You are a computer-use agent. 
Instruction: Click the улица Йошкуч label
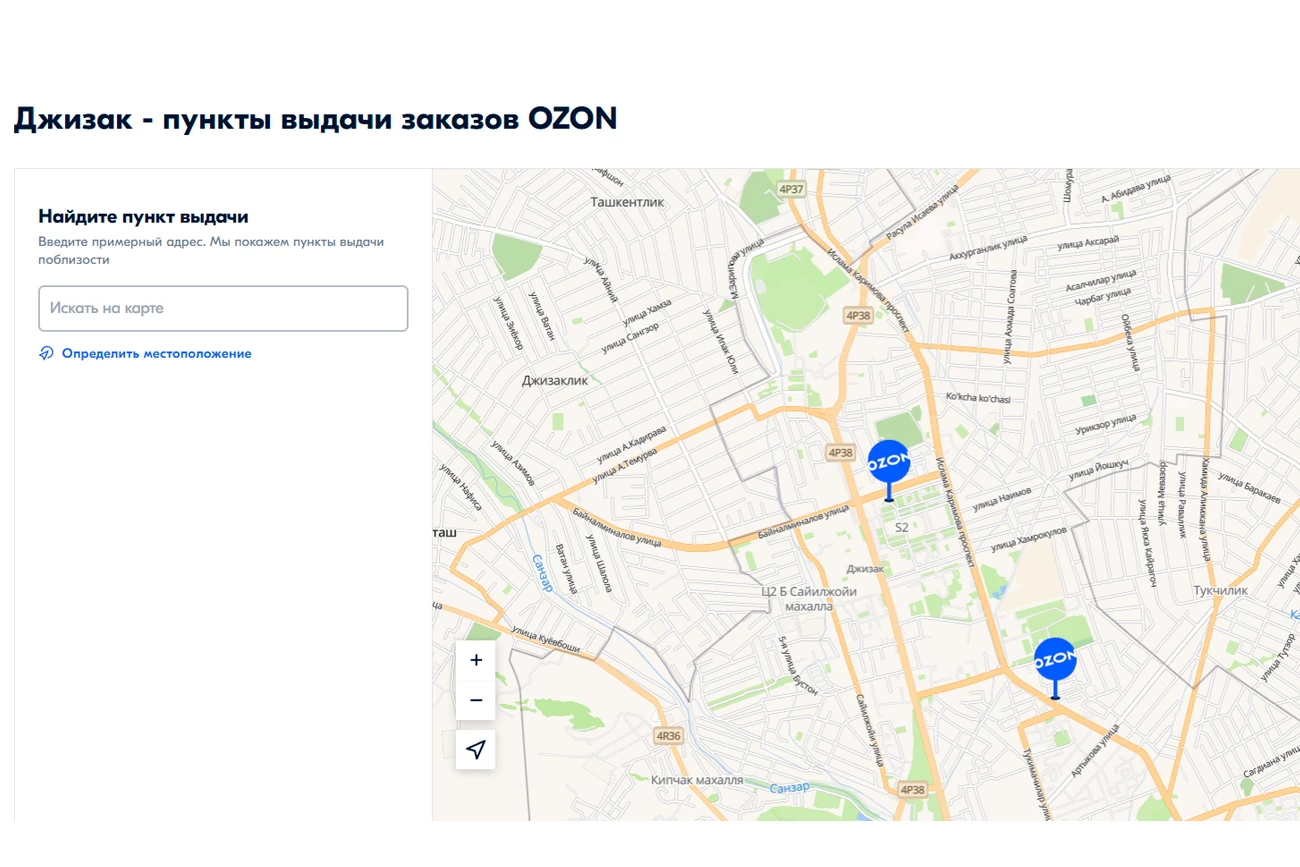point(1098,469)
